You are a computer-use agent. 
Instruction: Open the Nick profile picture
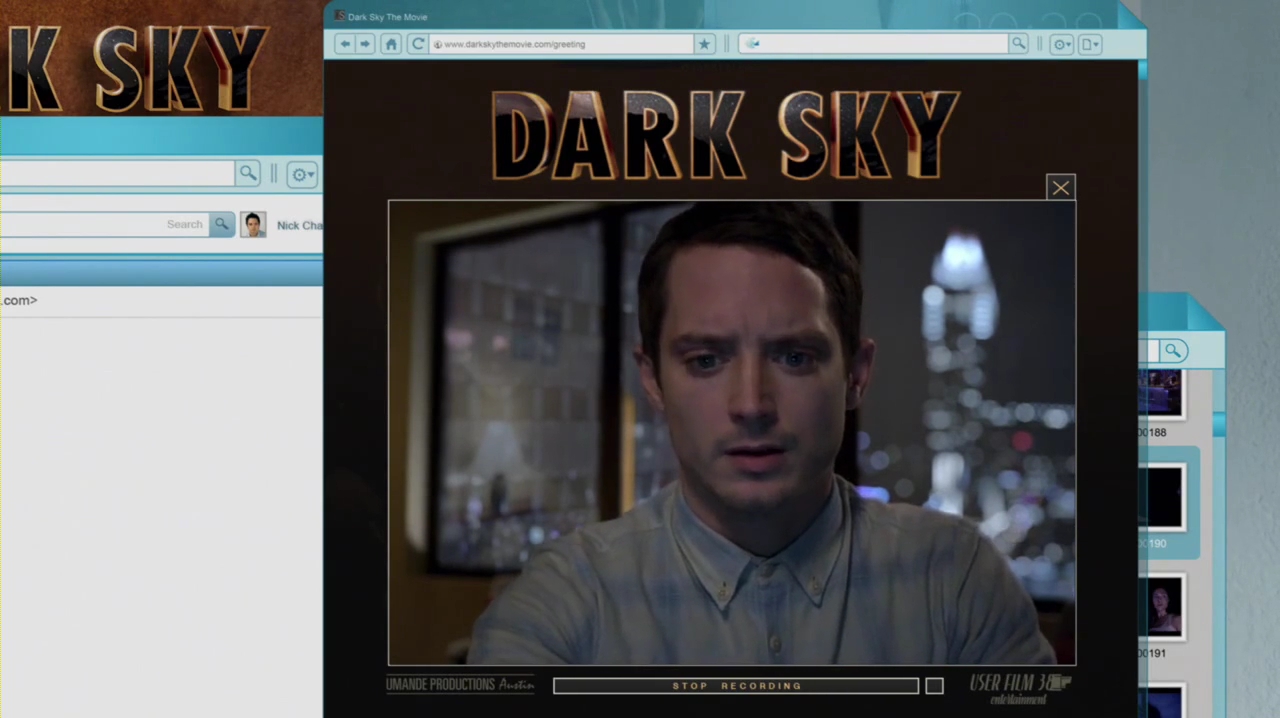(253, 225)
